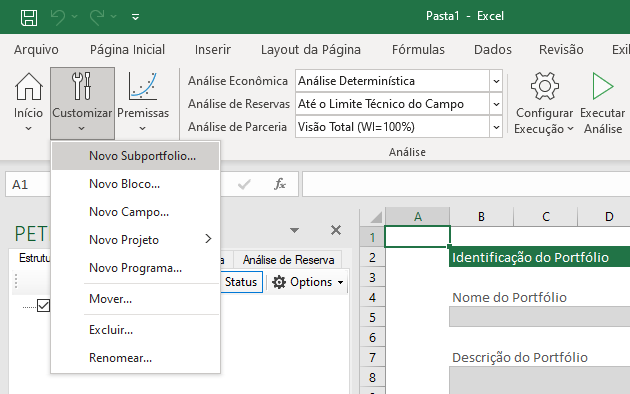Switch to Fórmulas tab
The image size is (630, 394).
point(418,50)
